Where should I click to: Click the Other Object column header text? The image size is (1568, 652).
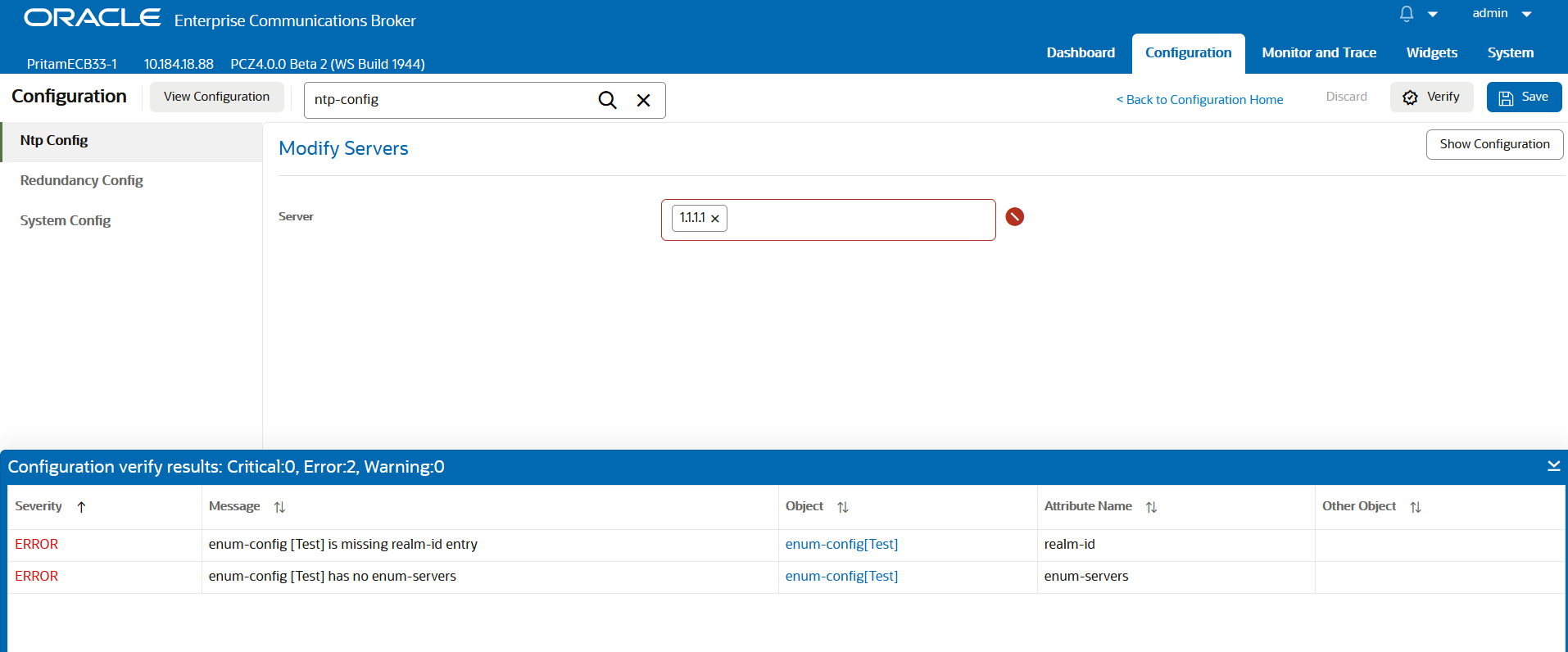(1359, 506)
